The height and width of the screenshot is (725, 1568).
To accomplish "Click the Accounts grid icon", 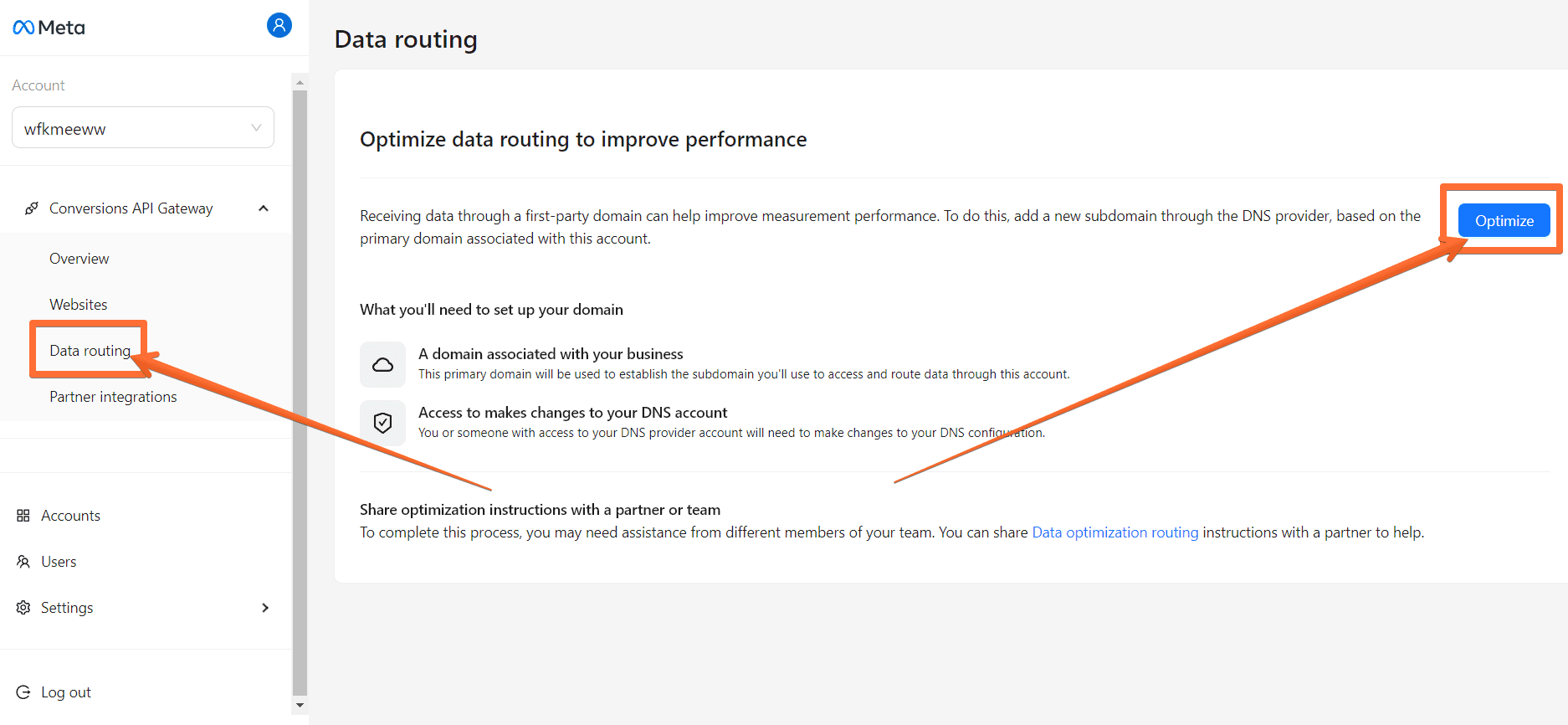I will pos(23,516).
